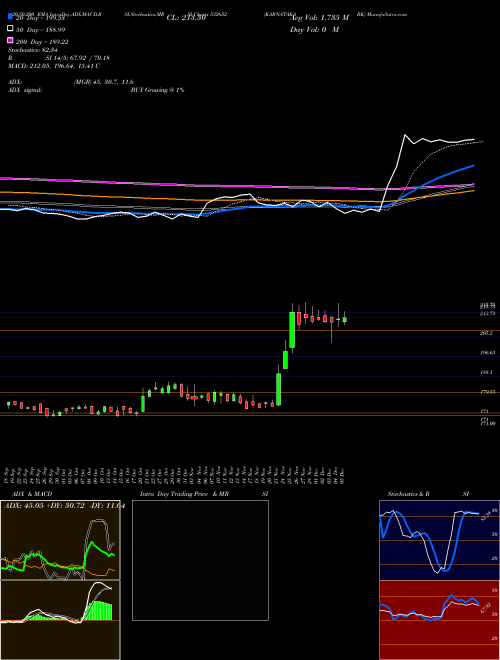Click the 'BUY Growing @ 1%' signal text
Image resolution: width=500 pixels, height=660 pixels.
point(157,90)
